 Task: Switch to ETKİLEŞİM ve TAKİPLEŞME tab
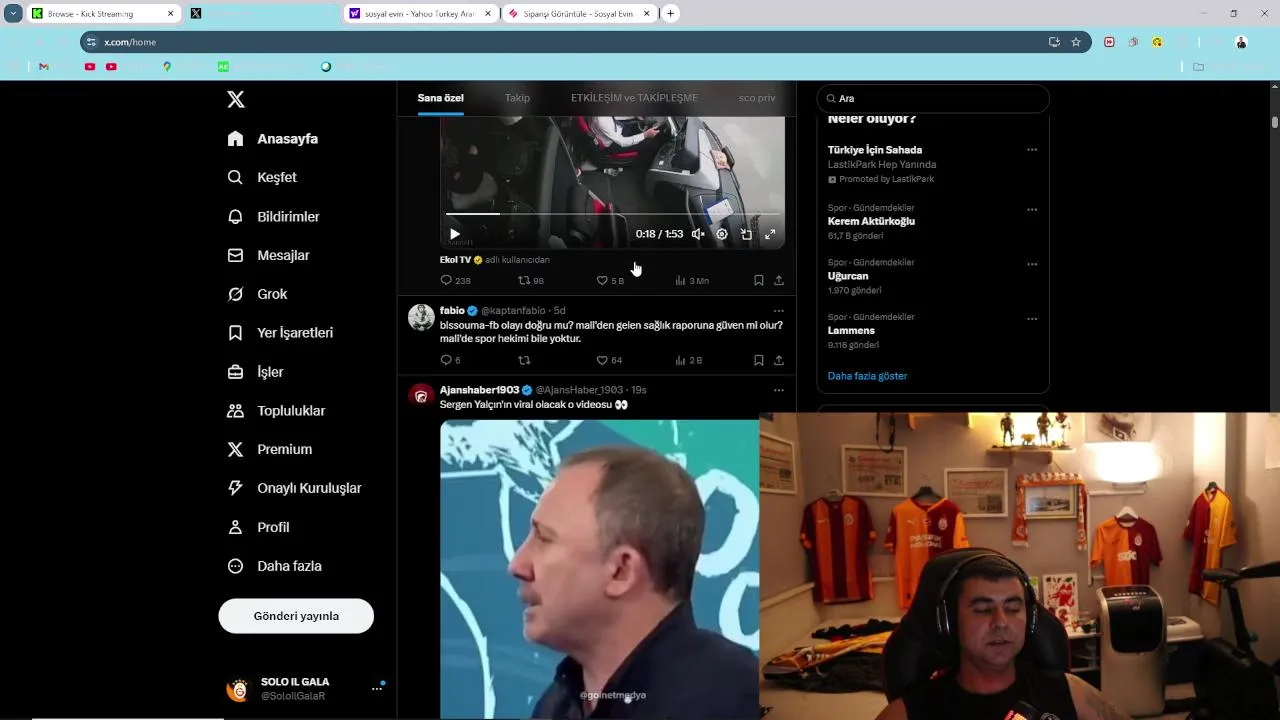634,98
